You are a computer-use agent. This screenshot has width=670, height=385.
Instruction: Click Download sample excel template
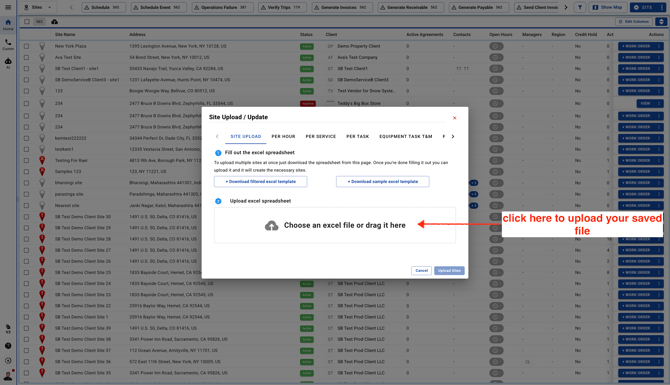[383, 182]
